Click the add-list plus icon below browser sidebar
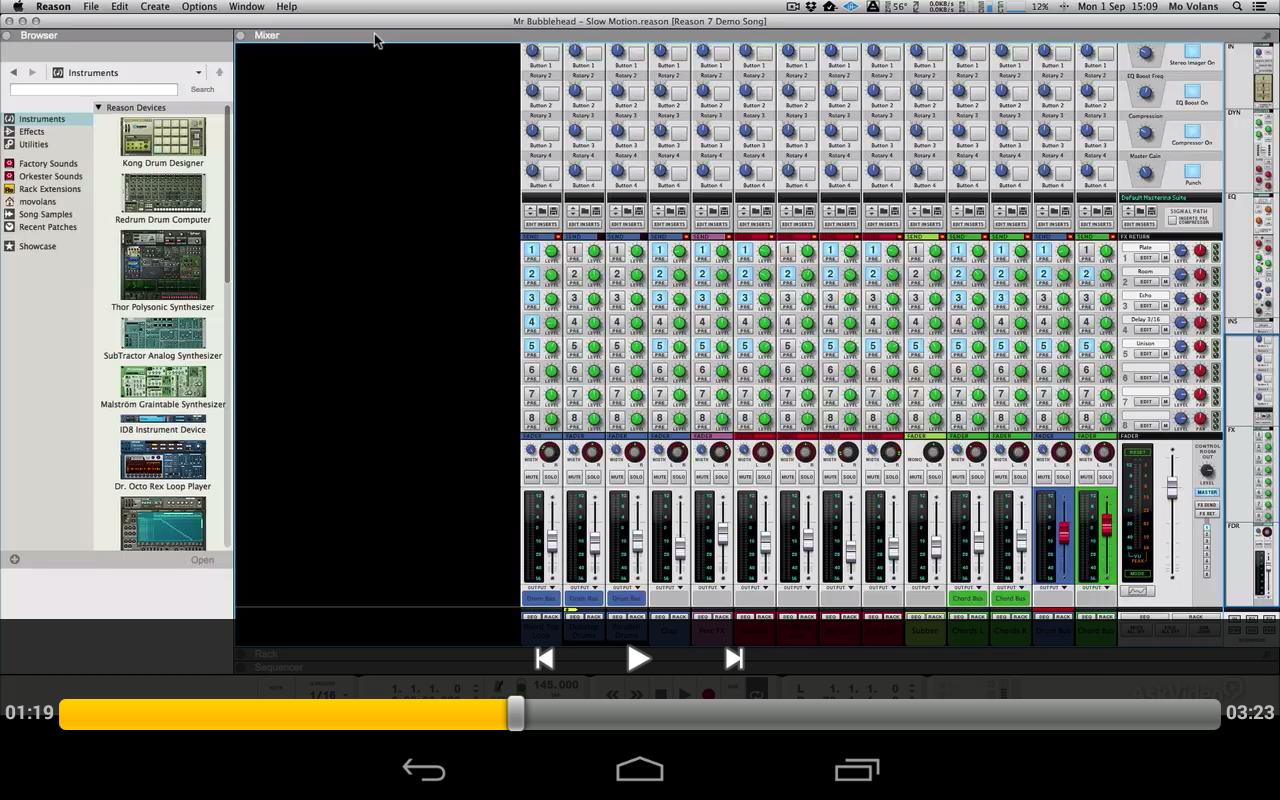Image resolution: width=1280 pixels, height=800 pixels. pyautogui.click(x=15, y=559)
